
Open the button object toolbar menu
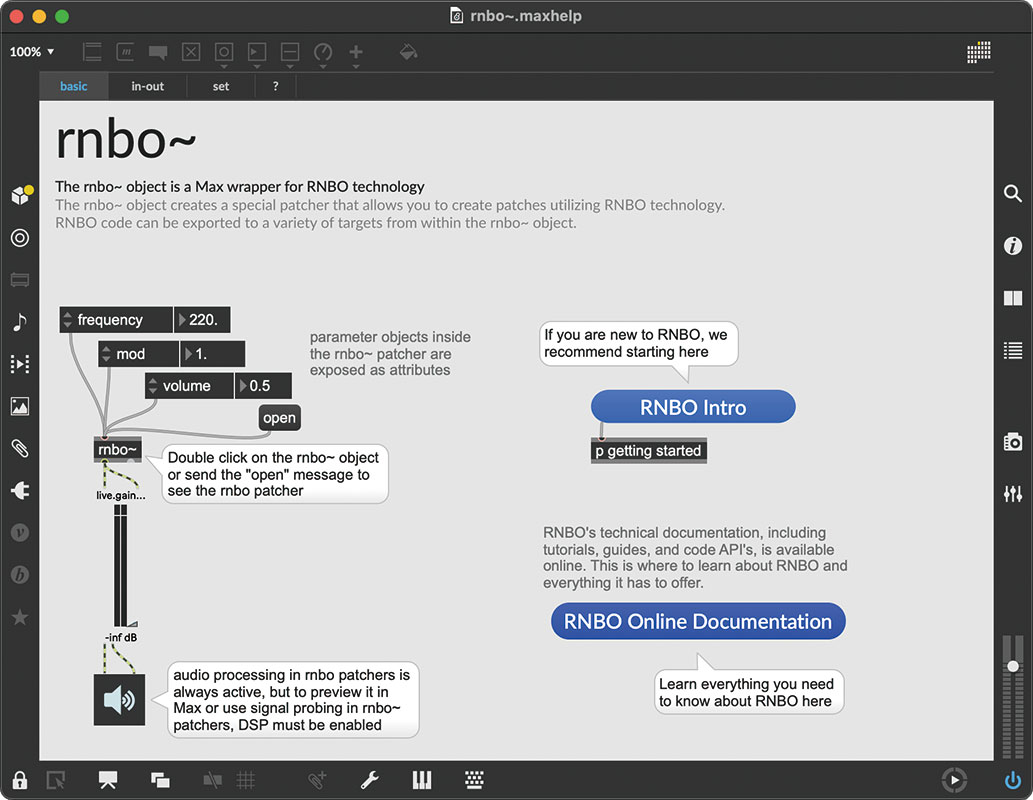224,55
